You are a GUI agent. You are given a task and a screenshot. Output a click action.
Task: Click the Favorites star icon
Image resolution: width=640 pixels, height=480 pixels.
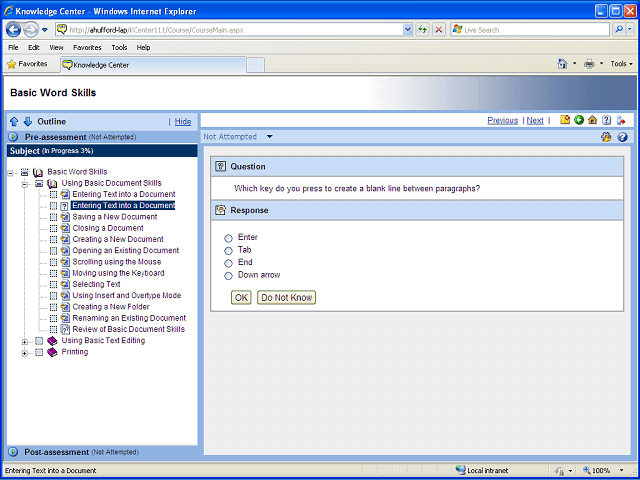[11, 64]
